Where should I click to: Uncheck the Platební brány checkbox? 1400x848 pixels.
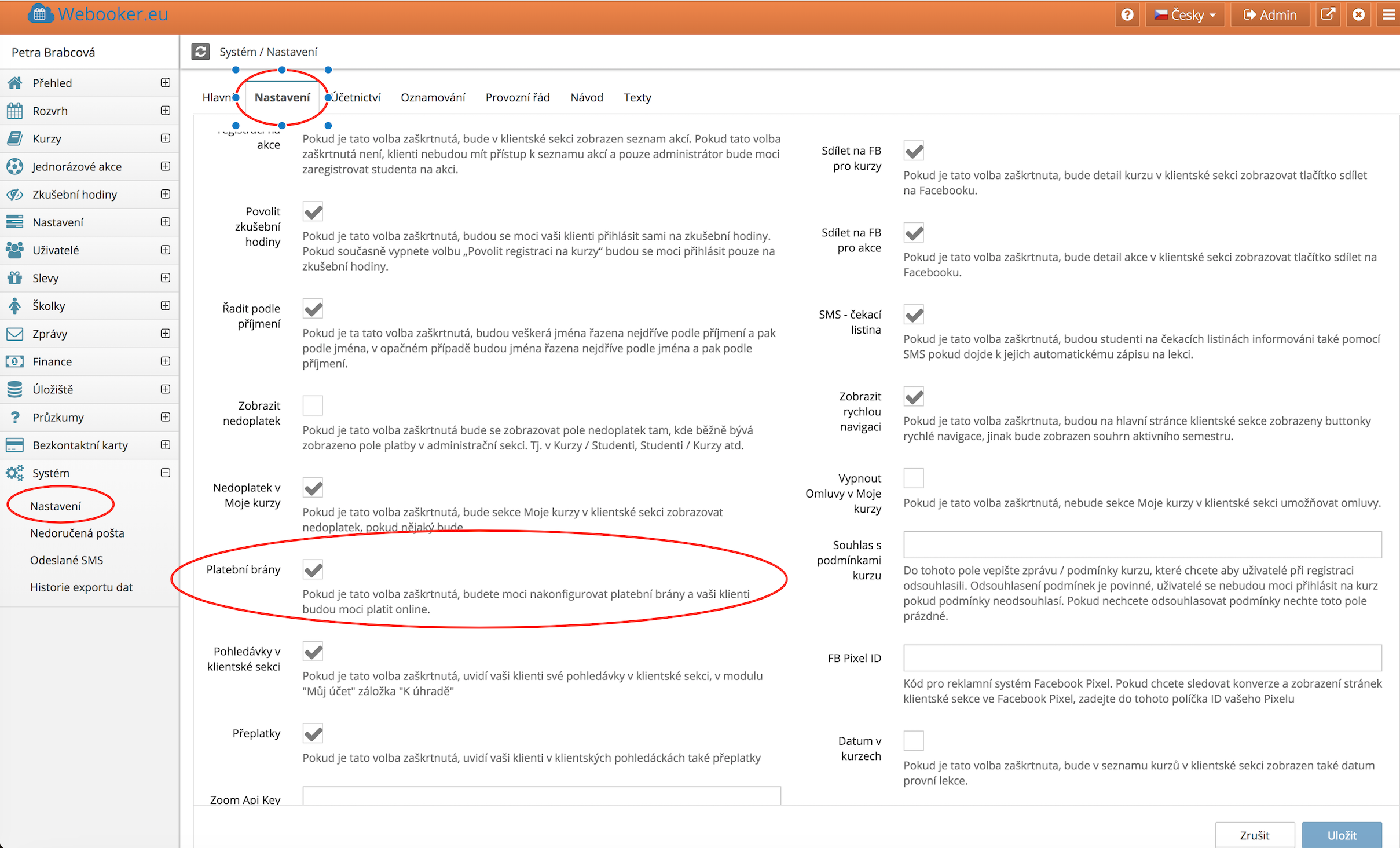313,570
